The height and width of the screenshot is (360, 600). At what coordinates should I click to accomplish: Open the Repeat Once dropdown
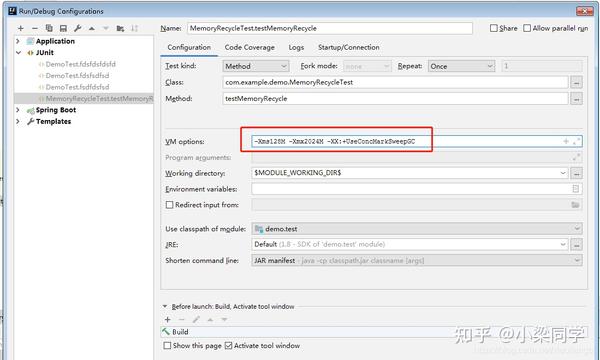point(461,66)
